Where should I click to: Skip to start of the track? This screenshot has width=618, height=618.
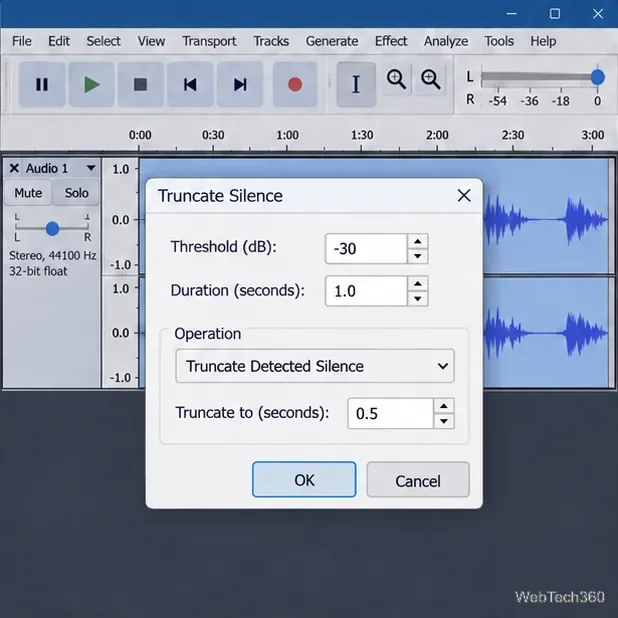190,84
